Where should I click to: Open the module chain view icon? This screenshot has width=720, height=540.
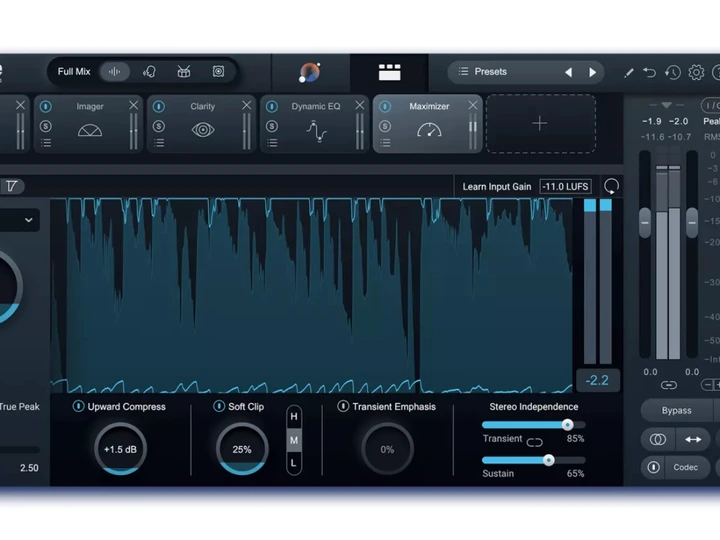(x=389, y=72)
